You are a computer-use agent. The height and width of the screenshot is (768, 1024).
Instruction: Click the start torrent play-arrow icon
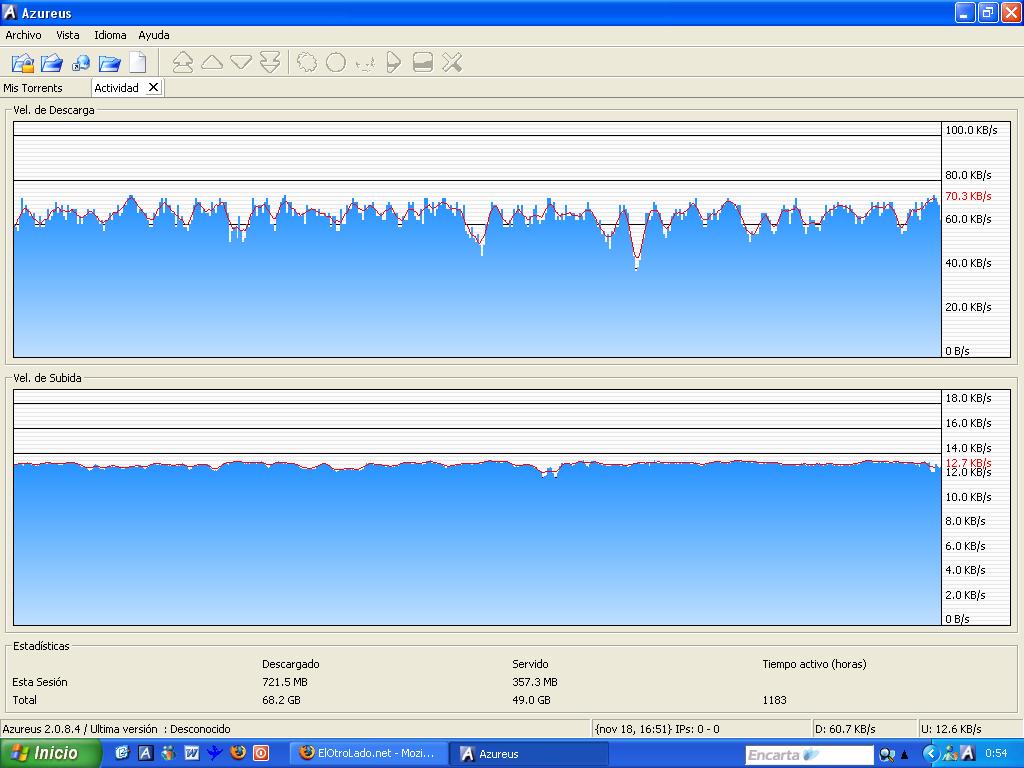[393, 63]
